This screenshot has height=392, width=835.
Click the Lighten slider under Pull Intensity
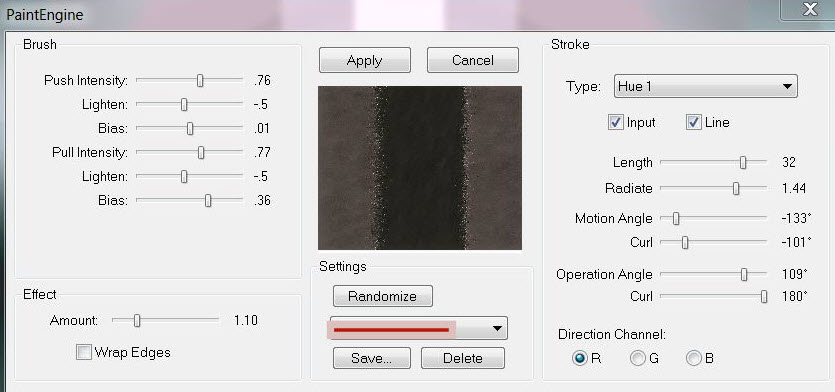tap(184, 176)
